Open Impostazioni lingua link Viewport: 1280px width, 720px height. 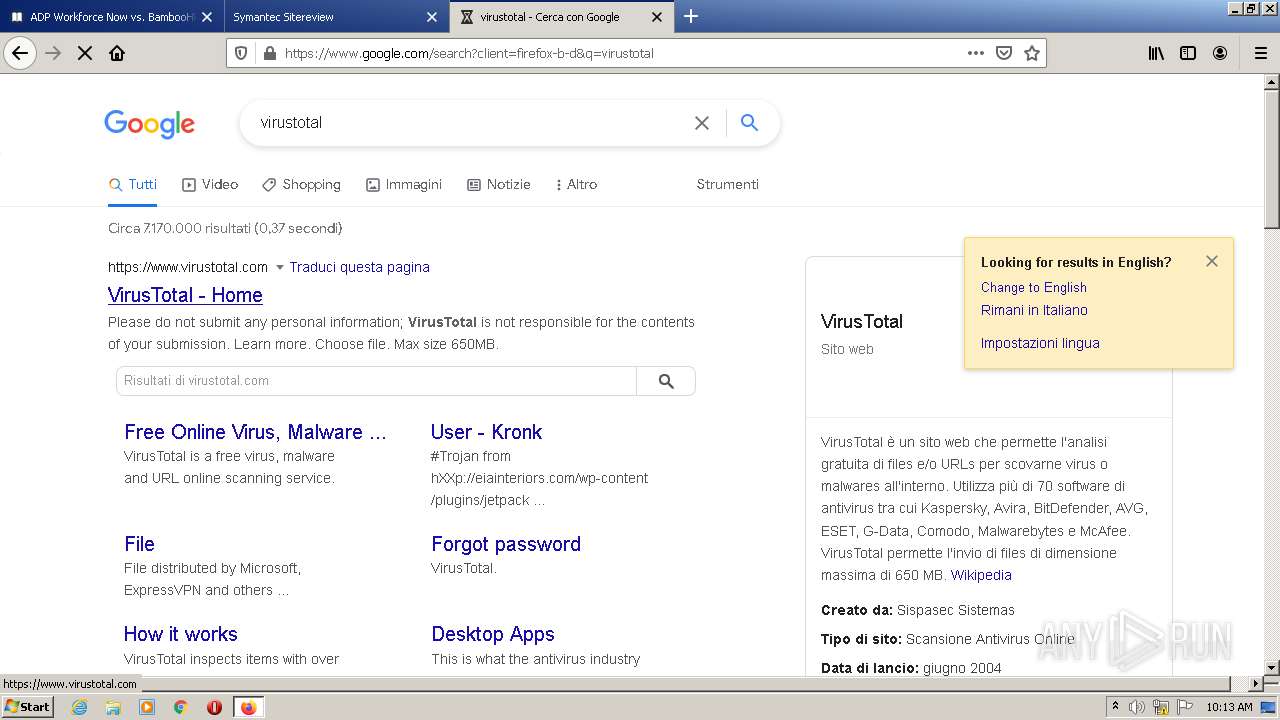pyautogui.click(x=1040, y=343)
